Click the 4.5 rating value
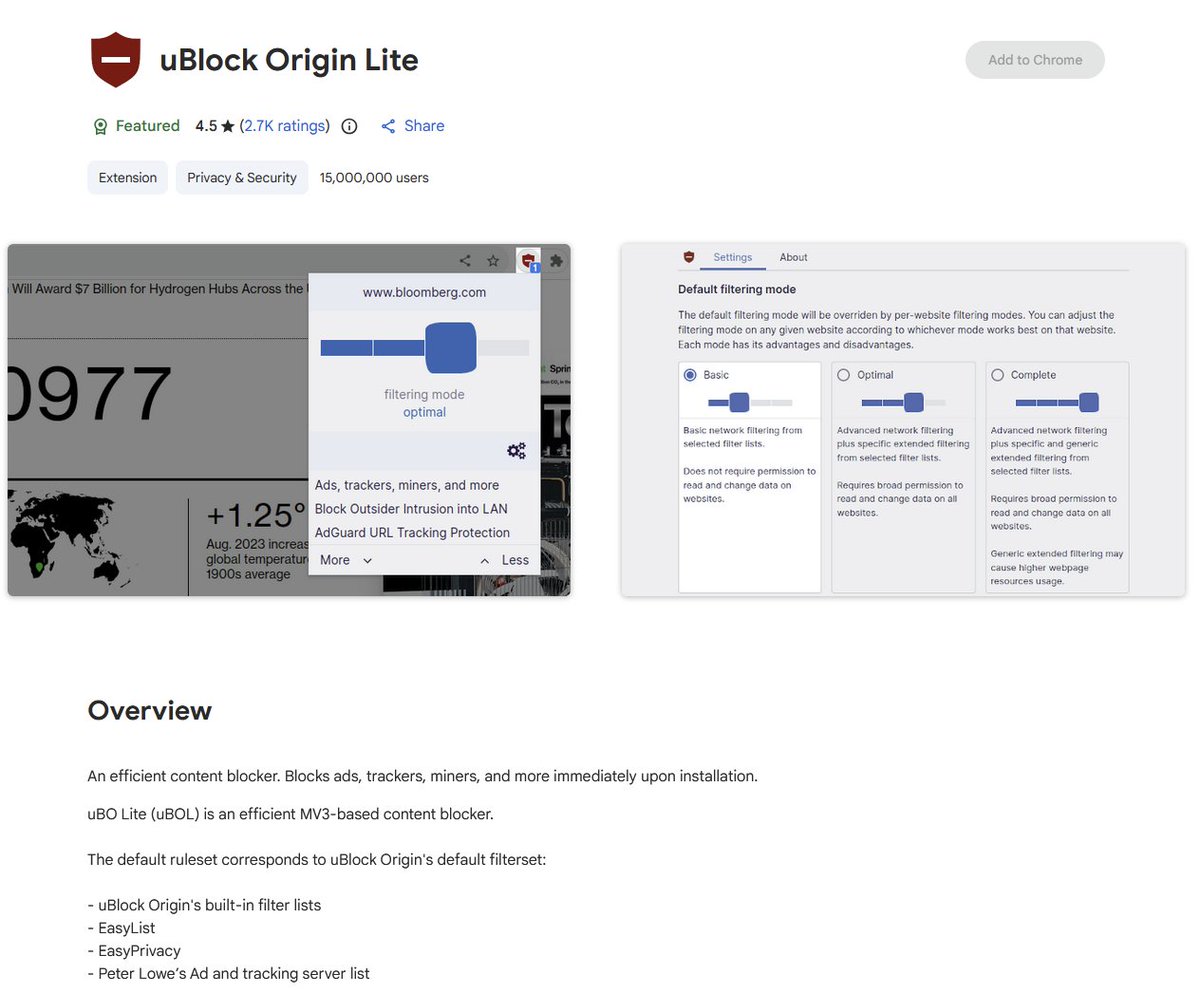 206,126
